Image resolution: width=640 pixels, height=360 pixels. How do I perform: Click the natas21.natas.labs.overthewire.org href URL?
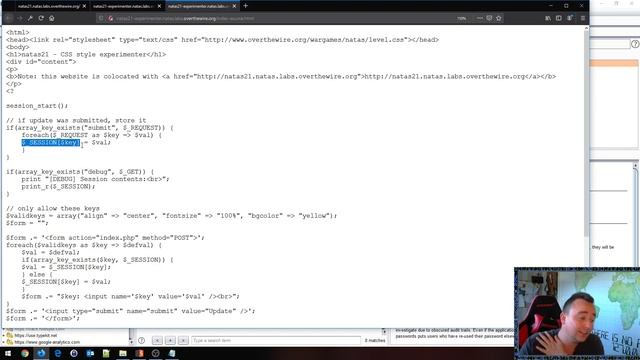[277, 76]
